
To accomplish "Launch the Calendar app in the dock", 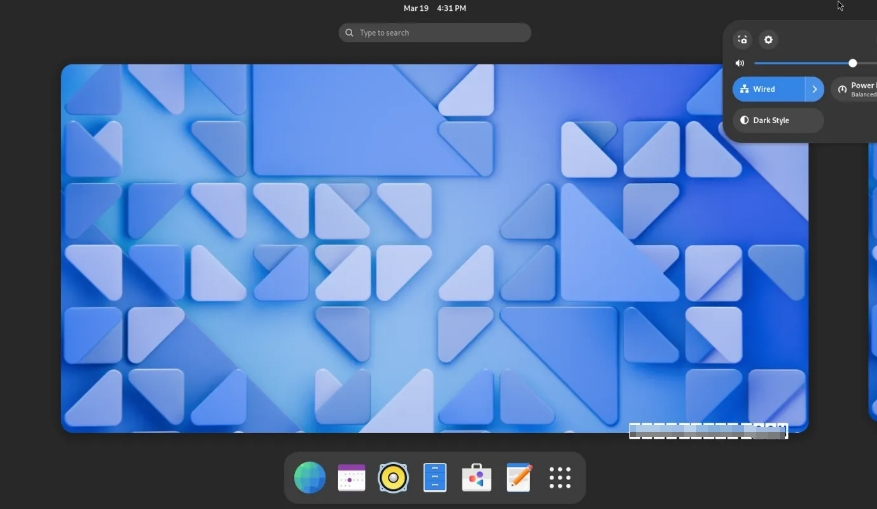I will pyautogui.click(x=351, y=478).
